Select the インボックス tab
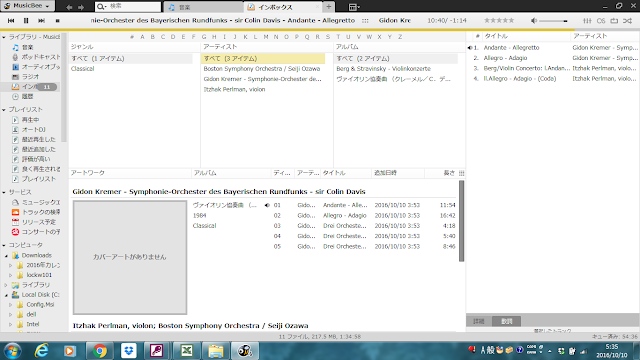640x360 pixels. [283, 7]
